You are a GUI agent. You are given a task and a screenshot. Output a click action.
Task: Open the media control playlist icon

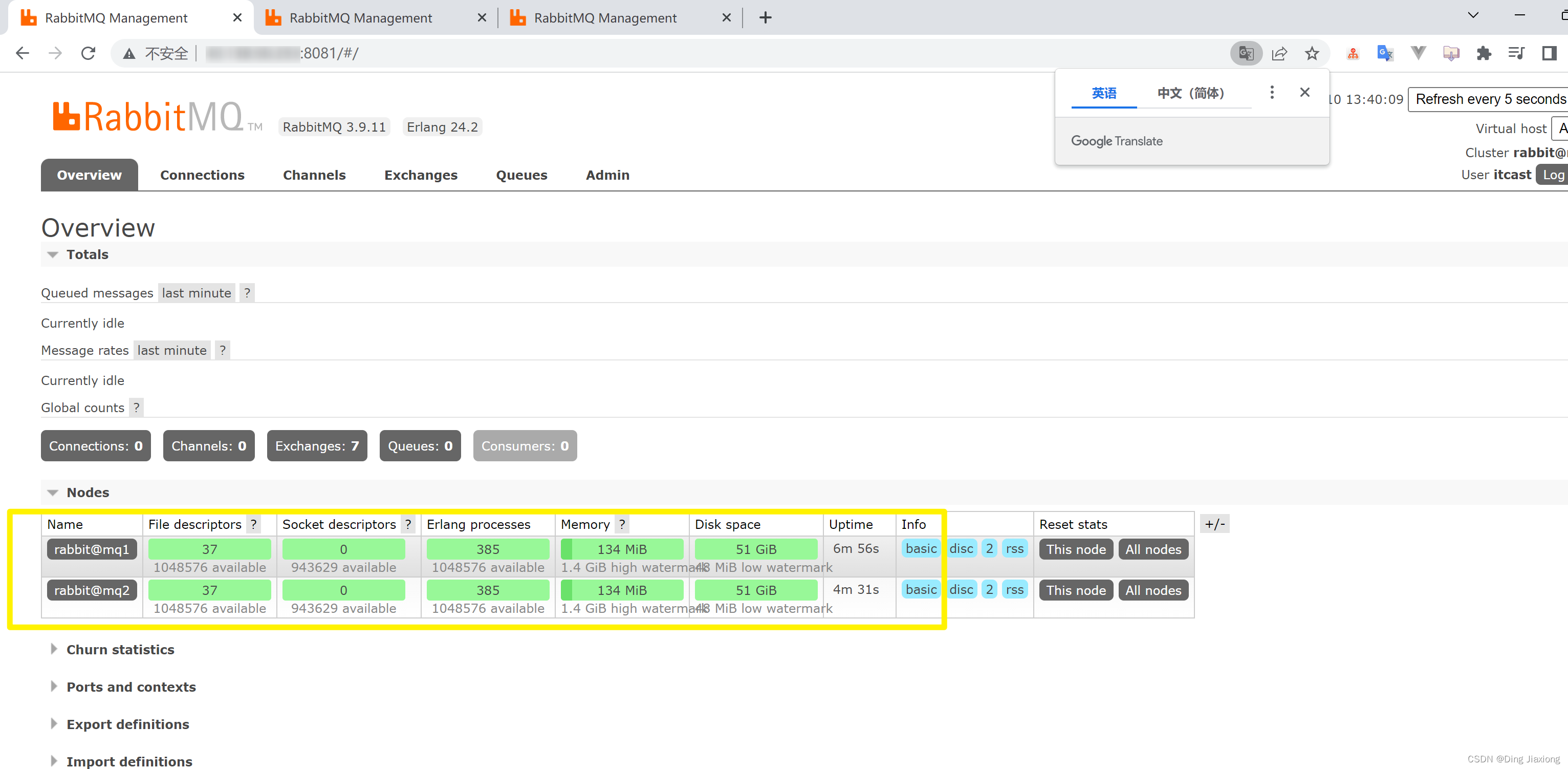[x=1516, y=54]
